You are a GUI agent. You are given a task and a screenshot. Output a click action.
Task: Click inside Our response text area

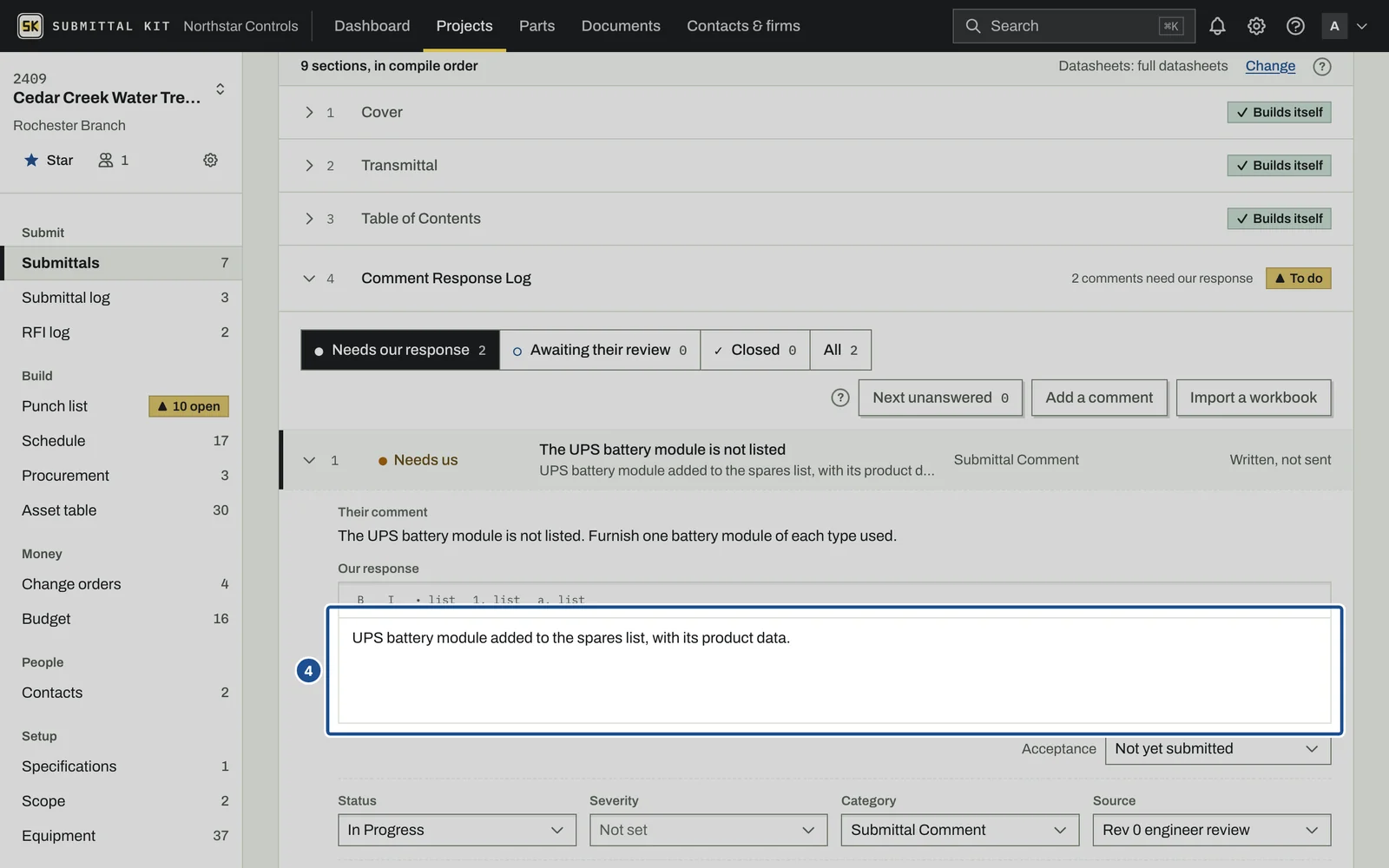click(834, 670)
